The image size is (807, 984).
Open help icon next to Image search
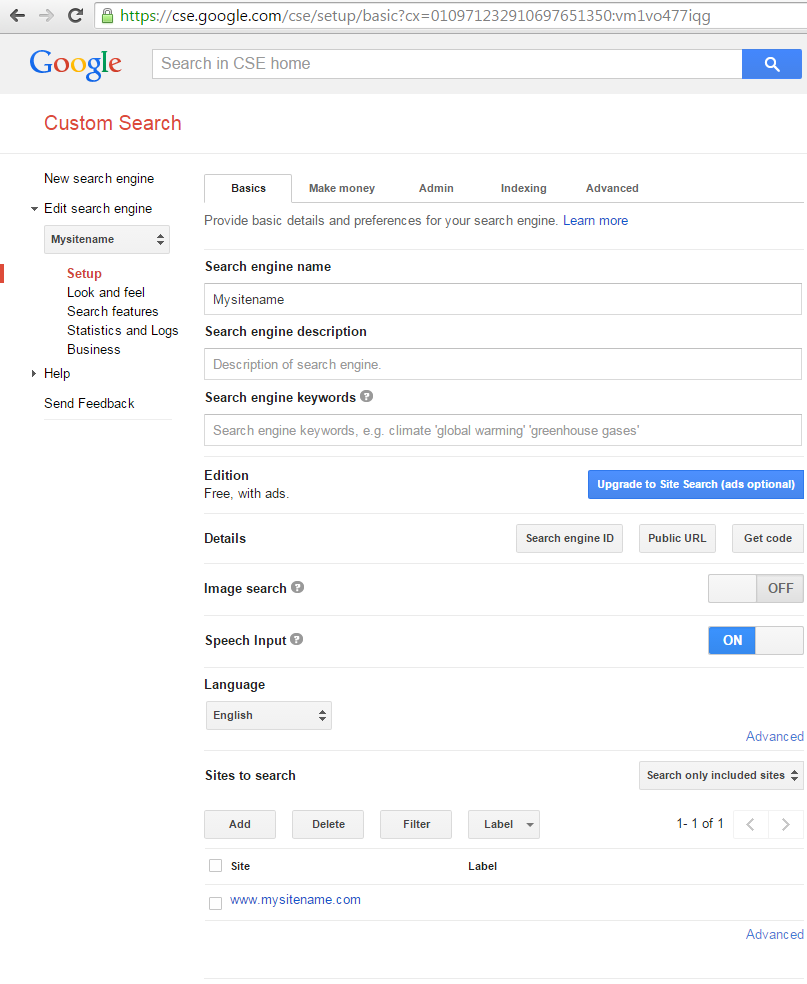coord(298,587)
